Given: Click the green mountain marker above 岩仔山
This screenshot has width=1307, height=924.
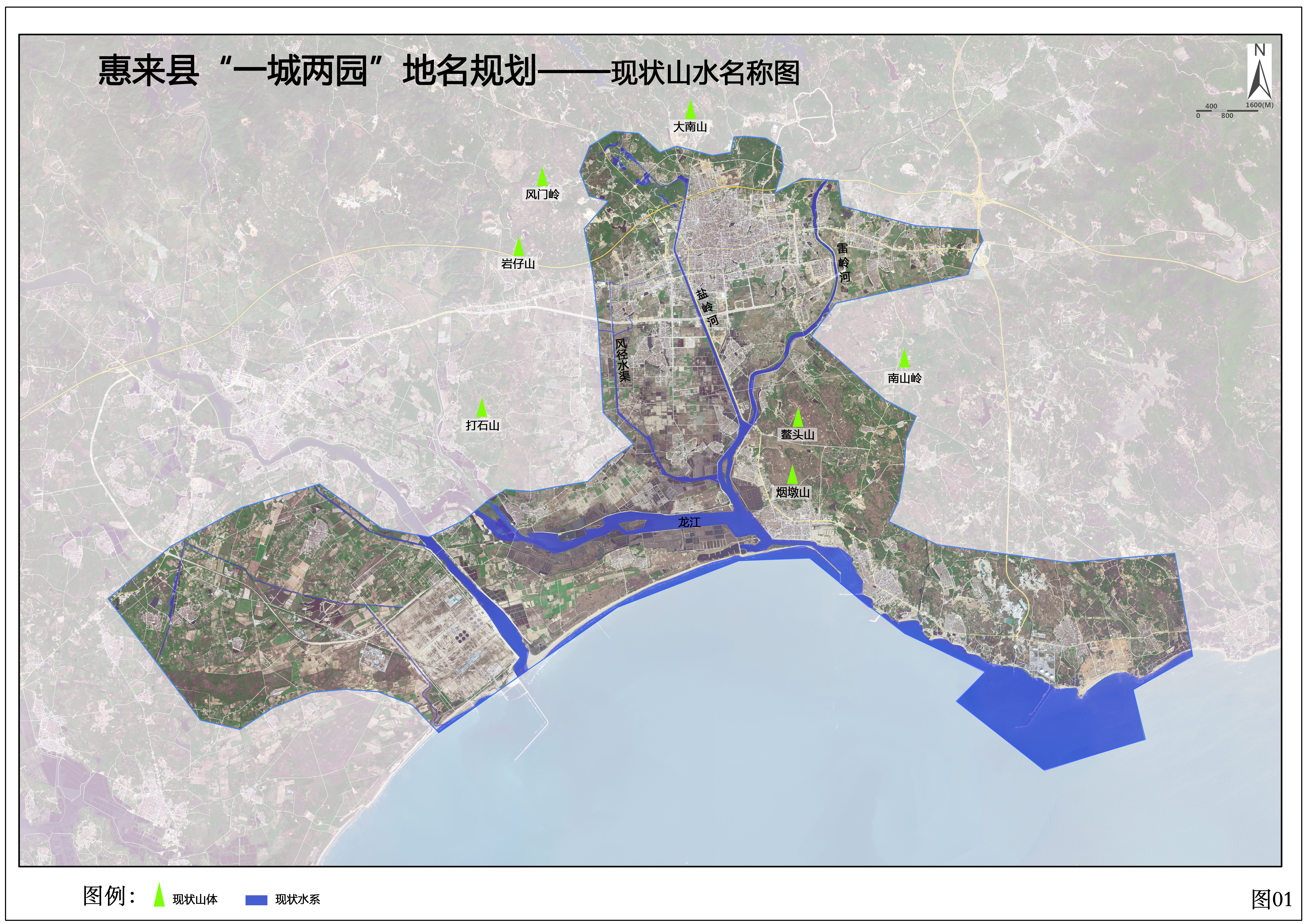Looking at the screenshot, I should [518, 246].
